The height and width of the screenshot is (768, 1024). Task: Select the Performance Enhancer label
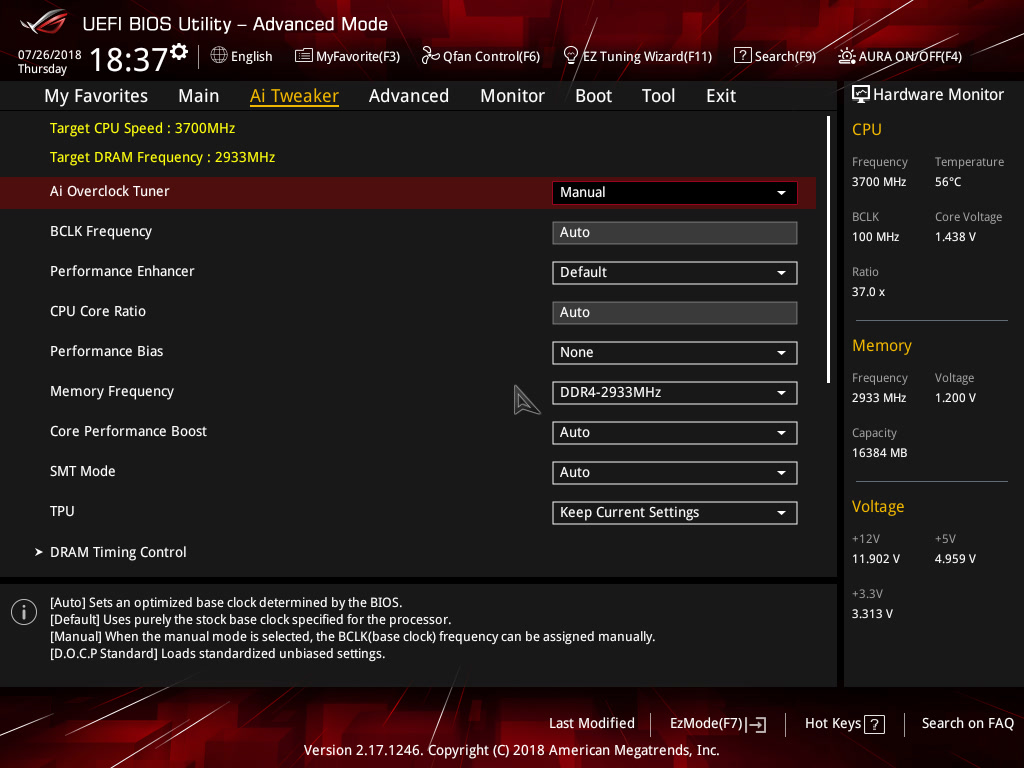[122, 271]
